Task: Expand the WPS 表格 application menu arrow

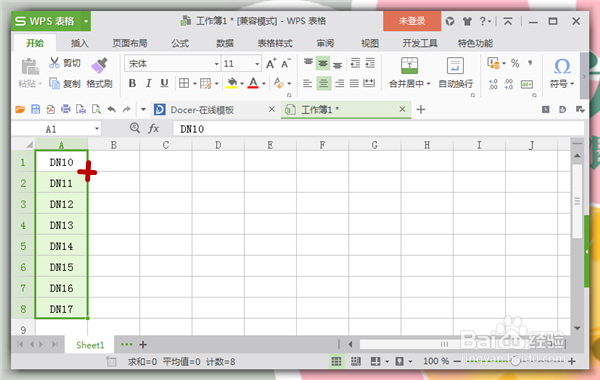Action: tap(86, 21)
